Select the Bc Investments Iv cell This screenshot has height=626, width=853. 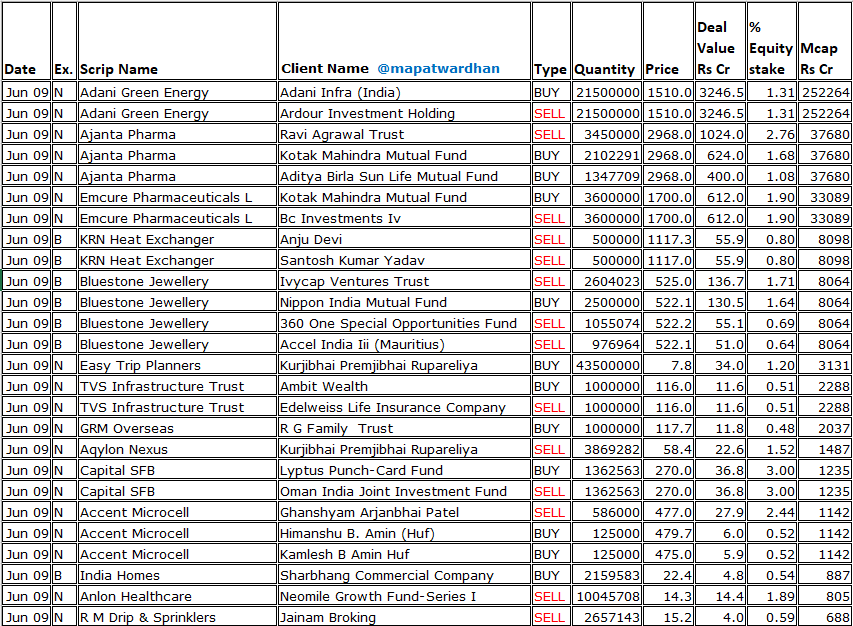click(x=404, y=218)
